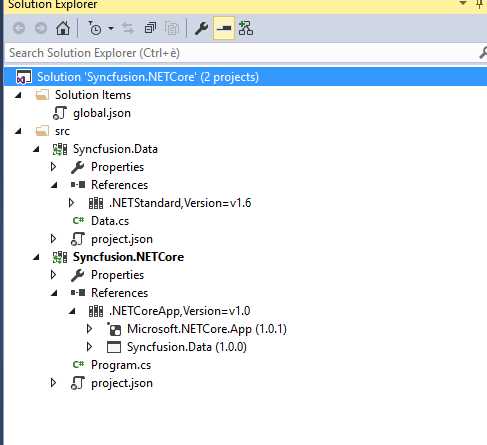487x445 pixels.
Task: Open Properties via the wrench toolbar icon
Action: [x=201, y=28]
